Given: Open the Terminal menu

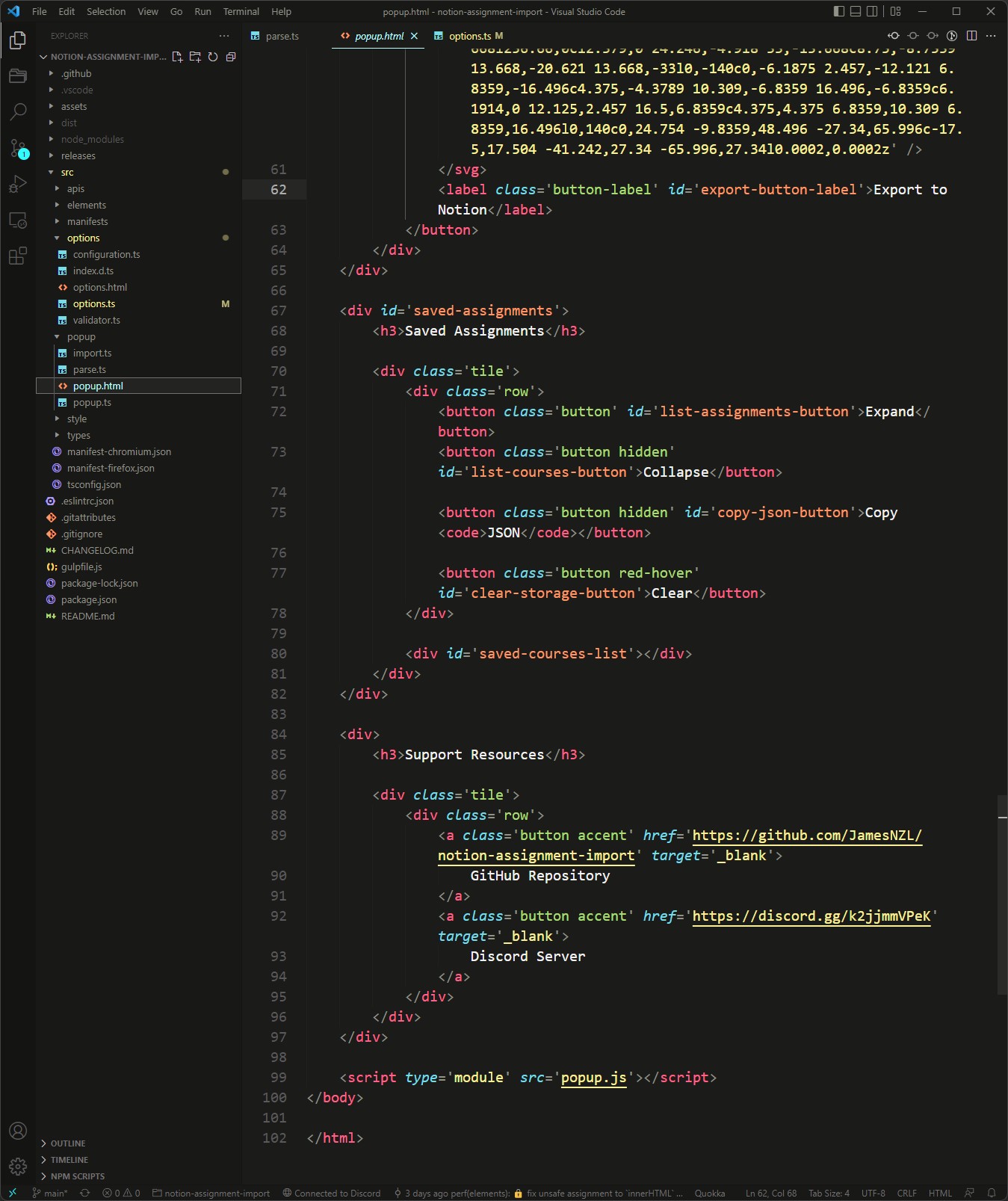Looking at the screenshot, I should pyautogui.click(x=241, y=11).
